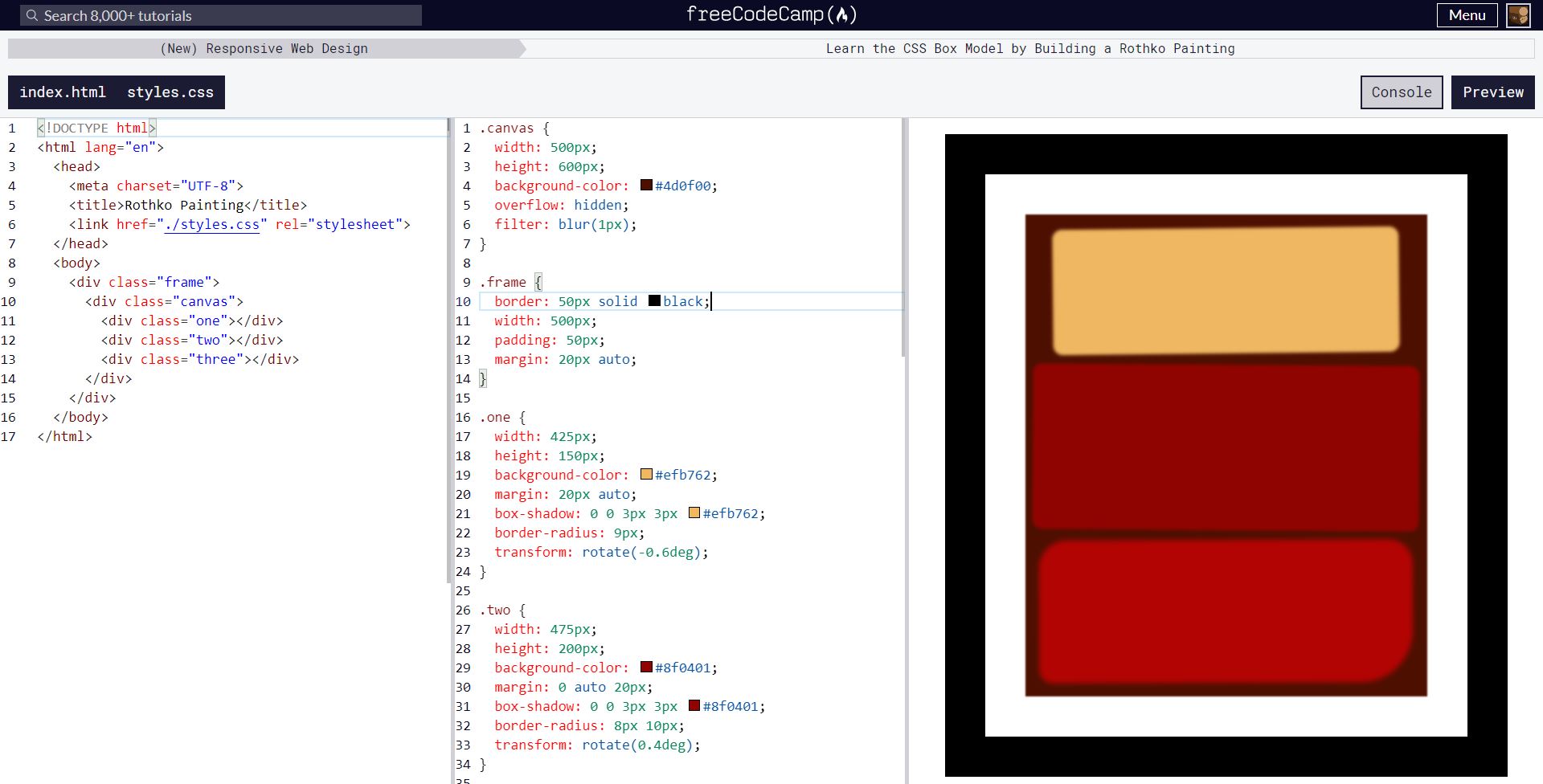This screenshot has height=784, width=1543.
Task: Click the .two box-shadow #8f0401 swatch
Action: [x=694, y=706]
